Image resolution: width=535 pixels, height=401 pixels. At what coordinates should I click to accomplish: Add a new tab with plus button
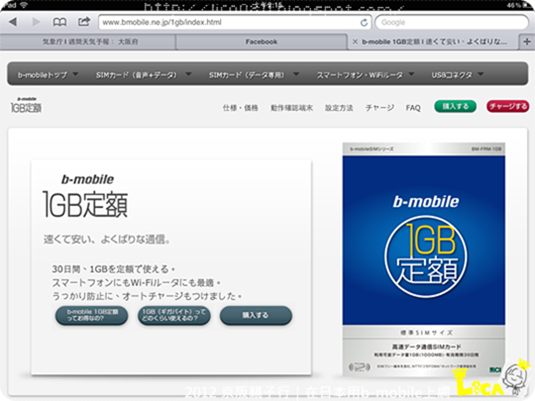pos(527,42)
